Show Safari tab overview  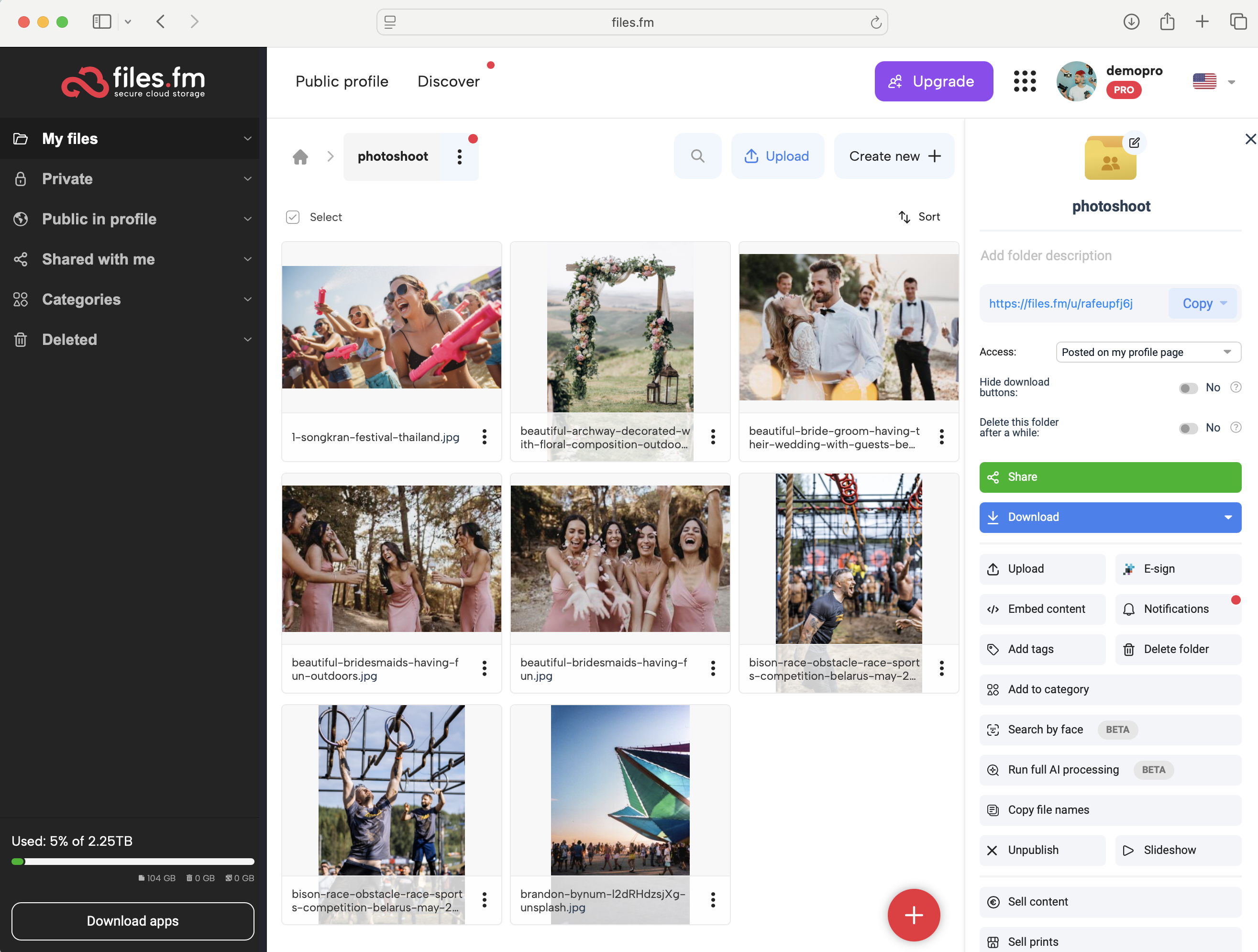coord(1238,22)
